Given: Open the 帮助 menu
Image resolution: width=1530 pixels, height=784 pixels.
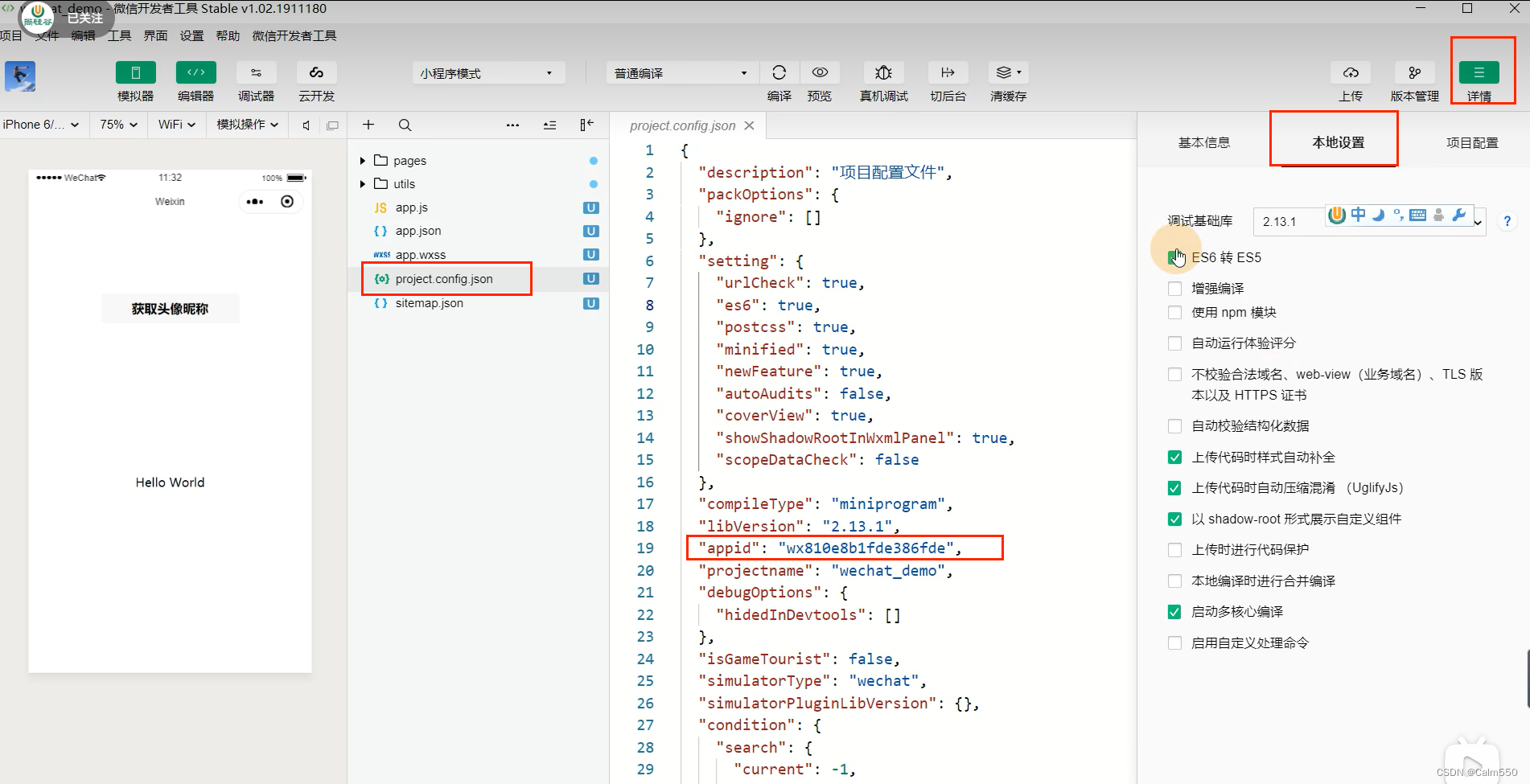Looking at the screenshot, I should pos(228,36).
